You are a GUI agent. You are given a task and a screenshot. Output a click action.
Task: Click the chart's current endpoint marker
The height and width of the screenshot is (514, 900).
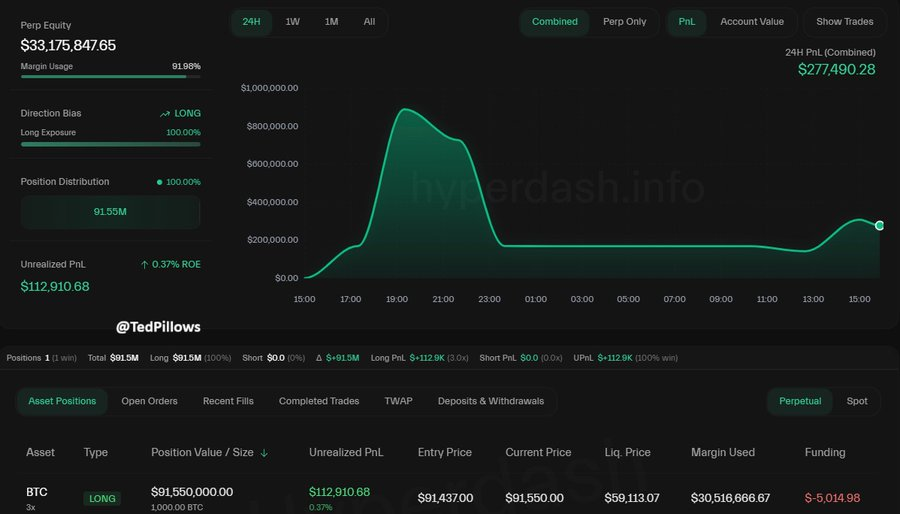pyautogui.click(x=879, y=226)
